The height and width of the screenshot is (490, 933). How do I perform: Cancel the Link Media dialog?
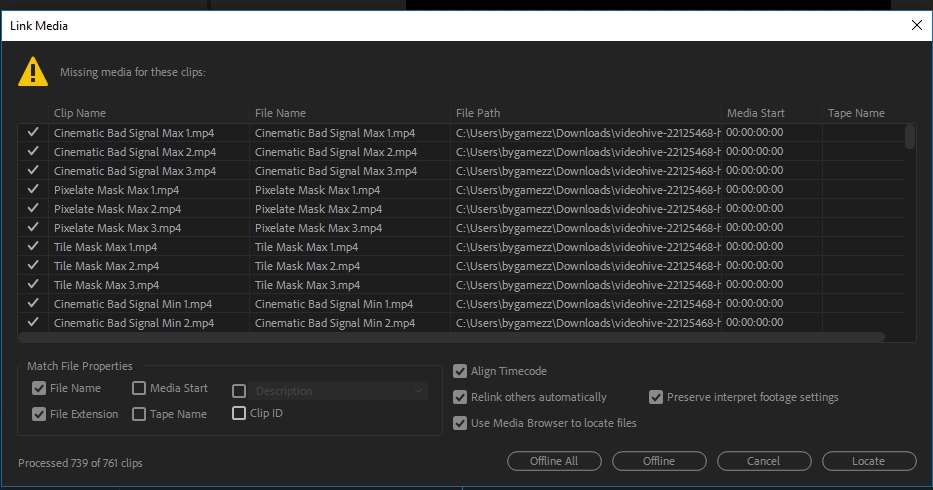coord(763,461)
